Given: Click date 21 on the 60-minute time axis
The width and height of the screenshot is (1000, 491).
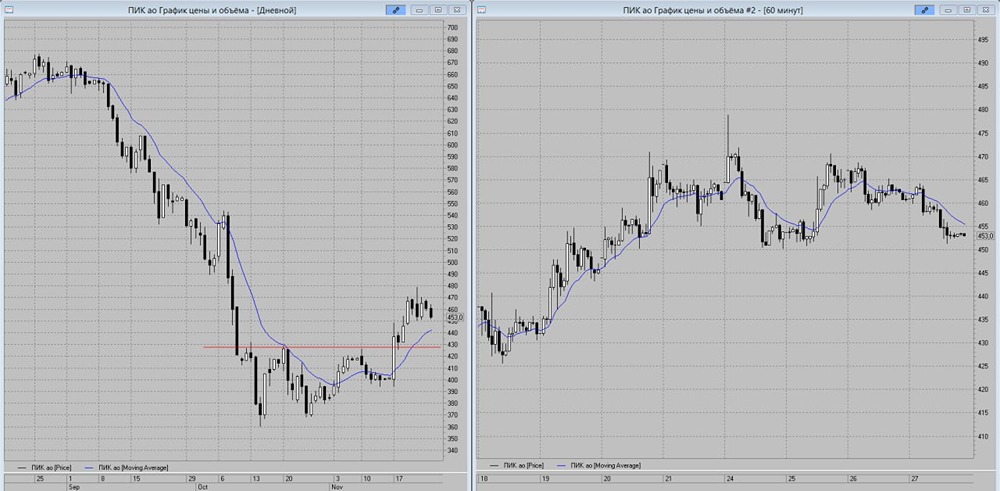Looking at the screenshot, I should [x=668, y=478].
